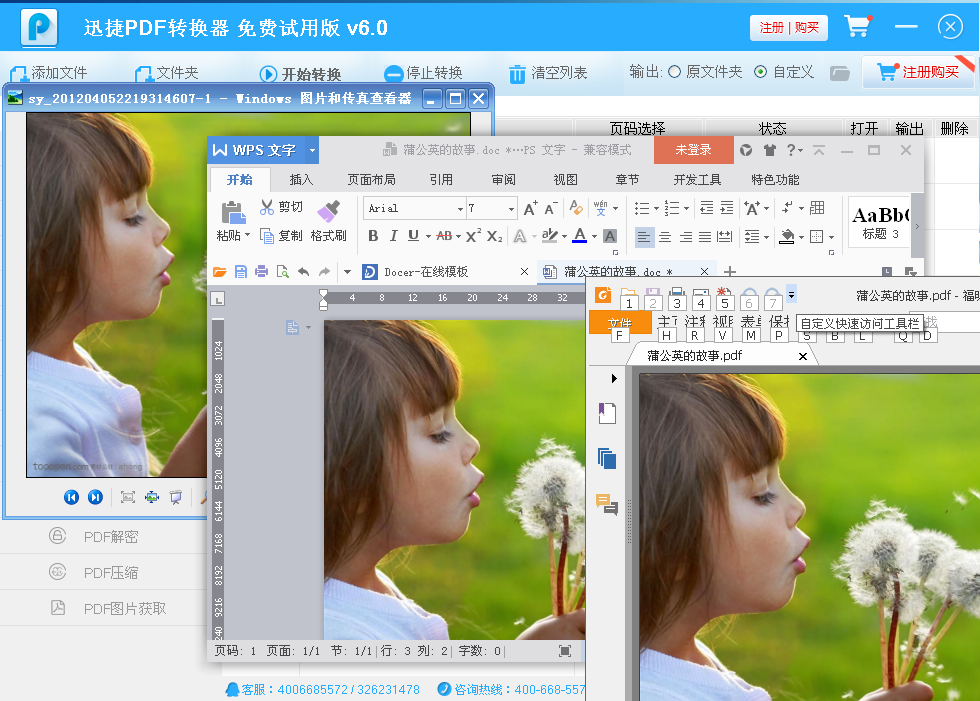Switch to the 引用 ribbon tab

(441, 180)
